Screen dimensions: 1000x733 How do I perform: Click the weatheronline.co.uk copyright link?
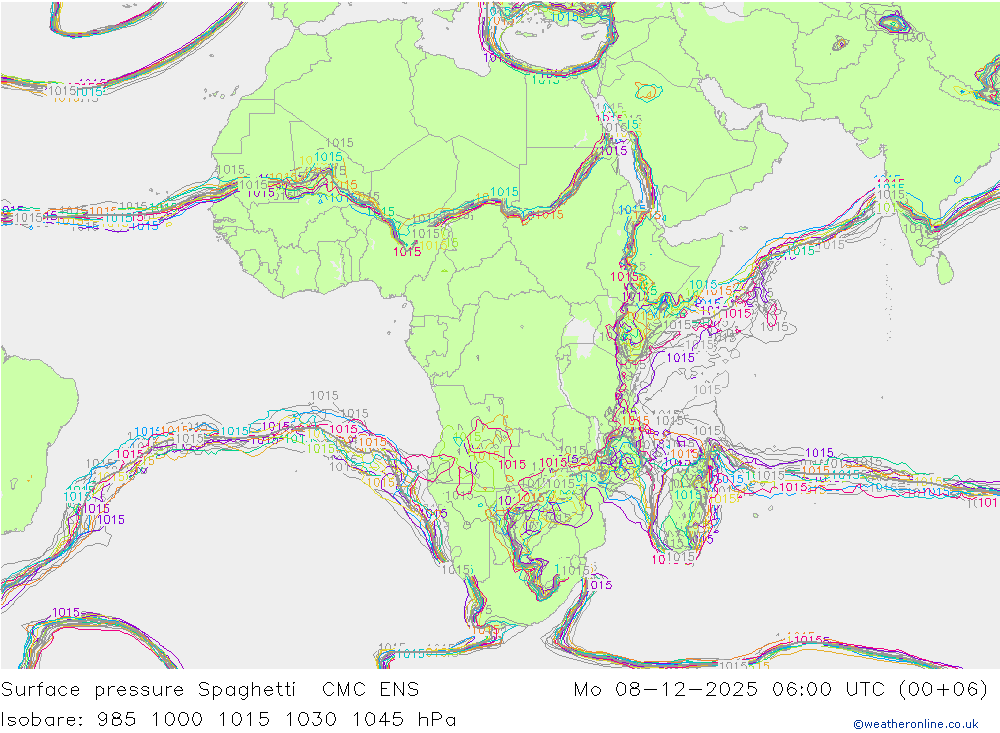[x=916, y=724]
